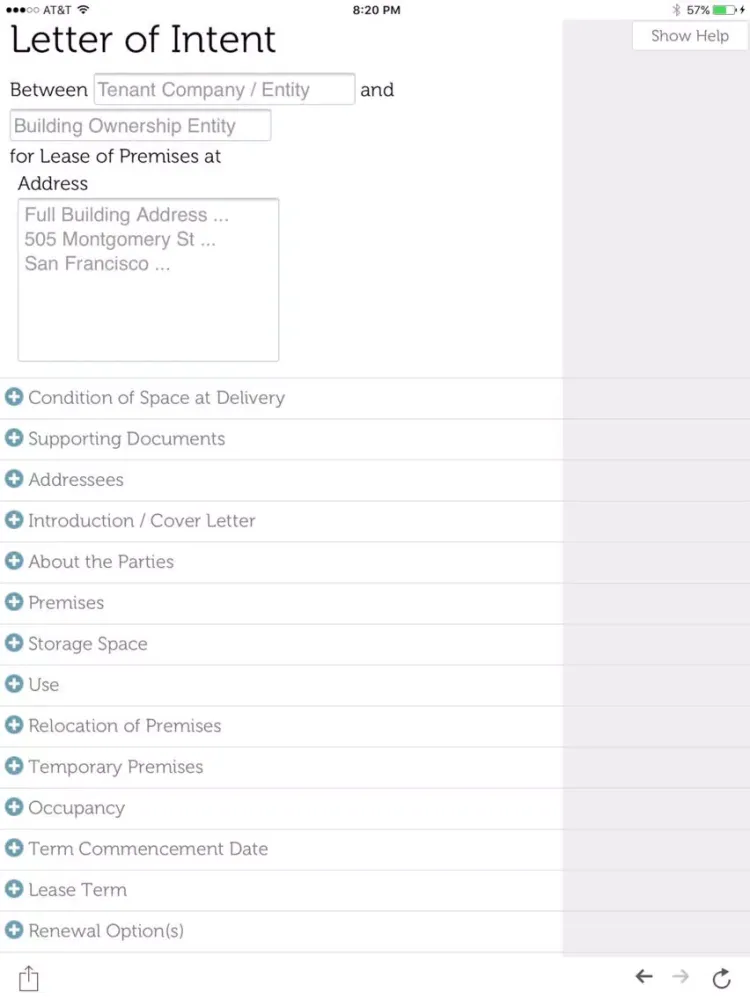
Task: Expand the About the Parties section
Action: (x=281, y=562)
